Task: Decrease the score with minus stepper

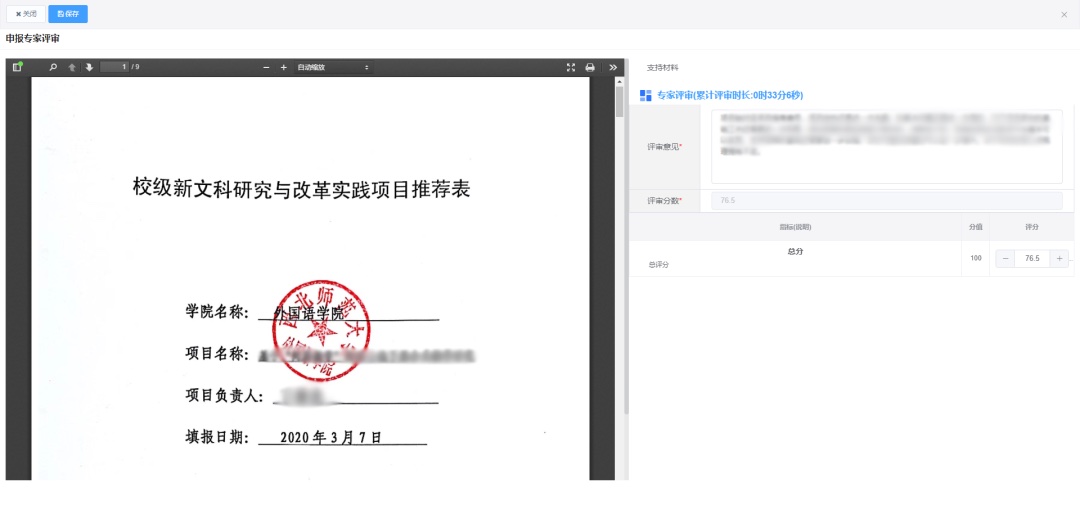Action: click(x=1005, y=258)
